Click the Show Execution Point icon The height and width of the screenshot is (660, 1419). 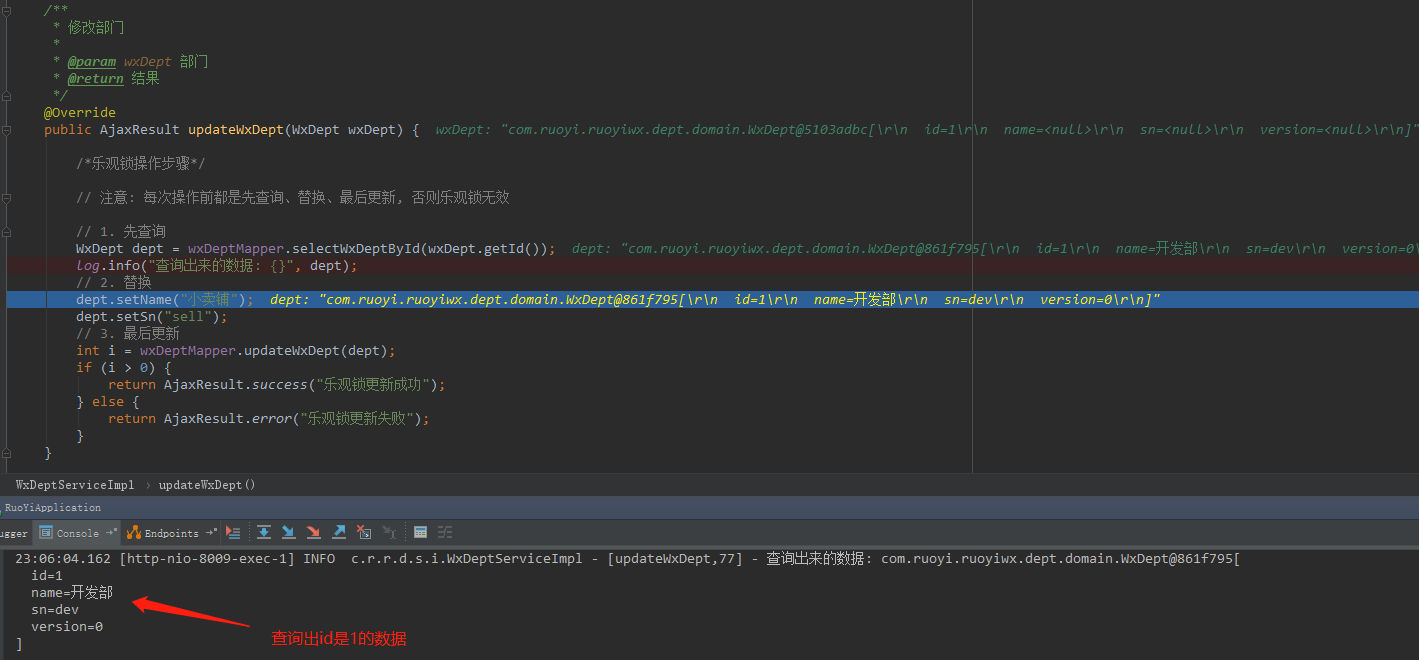234,533
